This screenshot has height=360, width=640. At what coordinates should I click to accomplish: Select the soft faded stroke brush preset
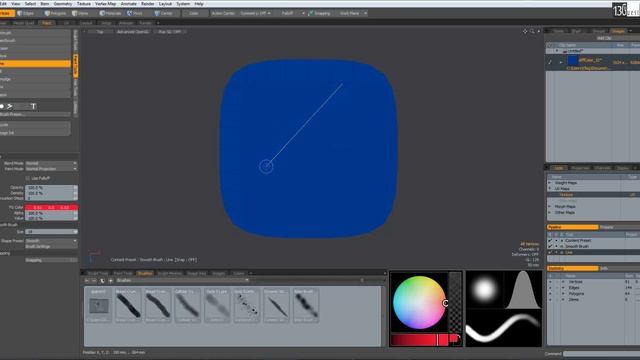pyautogui.click(x=217, y=305)
